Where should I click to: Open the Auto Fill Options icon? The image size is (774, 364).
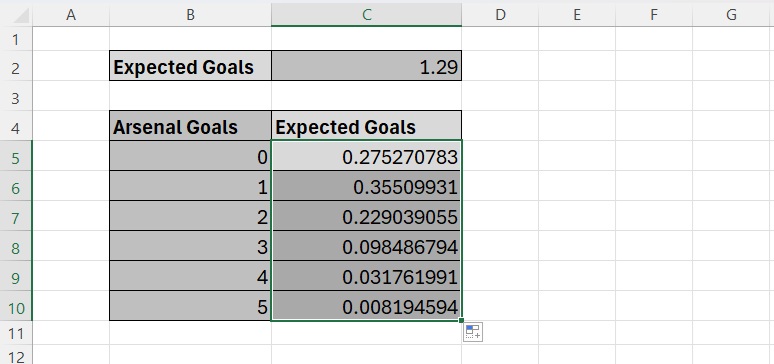473,332
